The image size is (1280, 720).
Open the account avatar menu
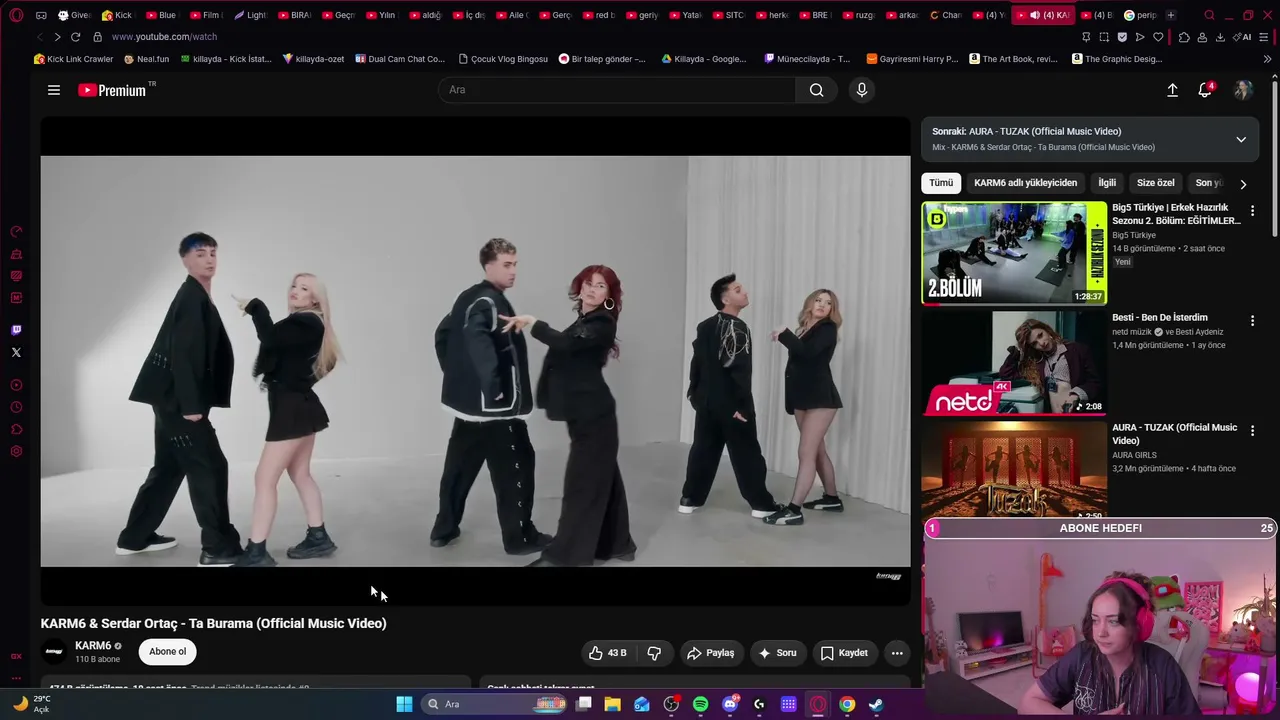1243,90
